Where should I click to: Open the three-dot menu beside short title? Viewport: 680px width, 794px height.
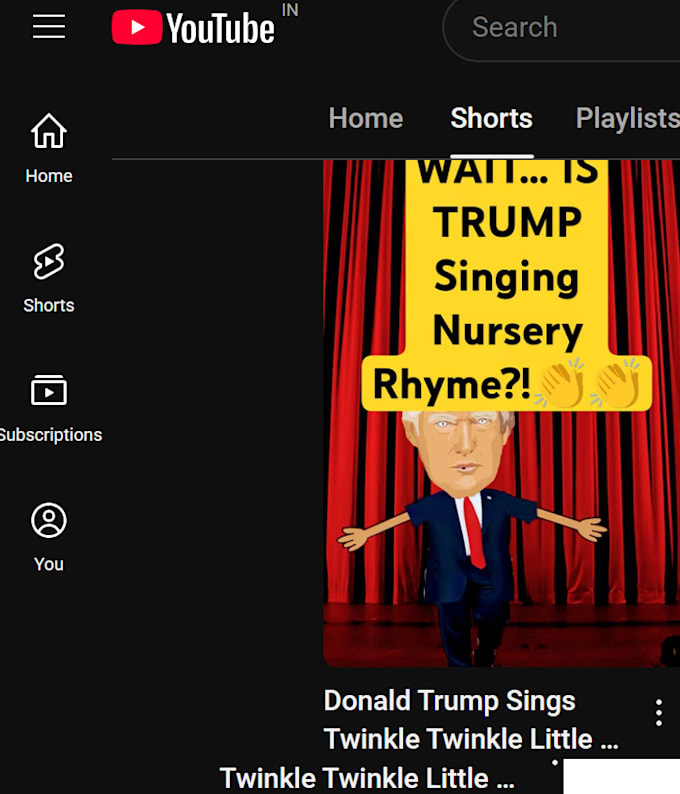(x=659, y=712)
